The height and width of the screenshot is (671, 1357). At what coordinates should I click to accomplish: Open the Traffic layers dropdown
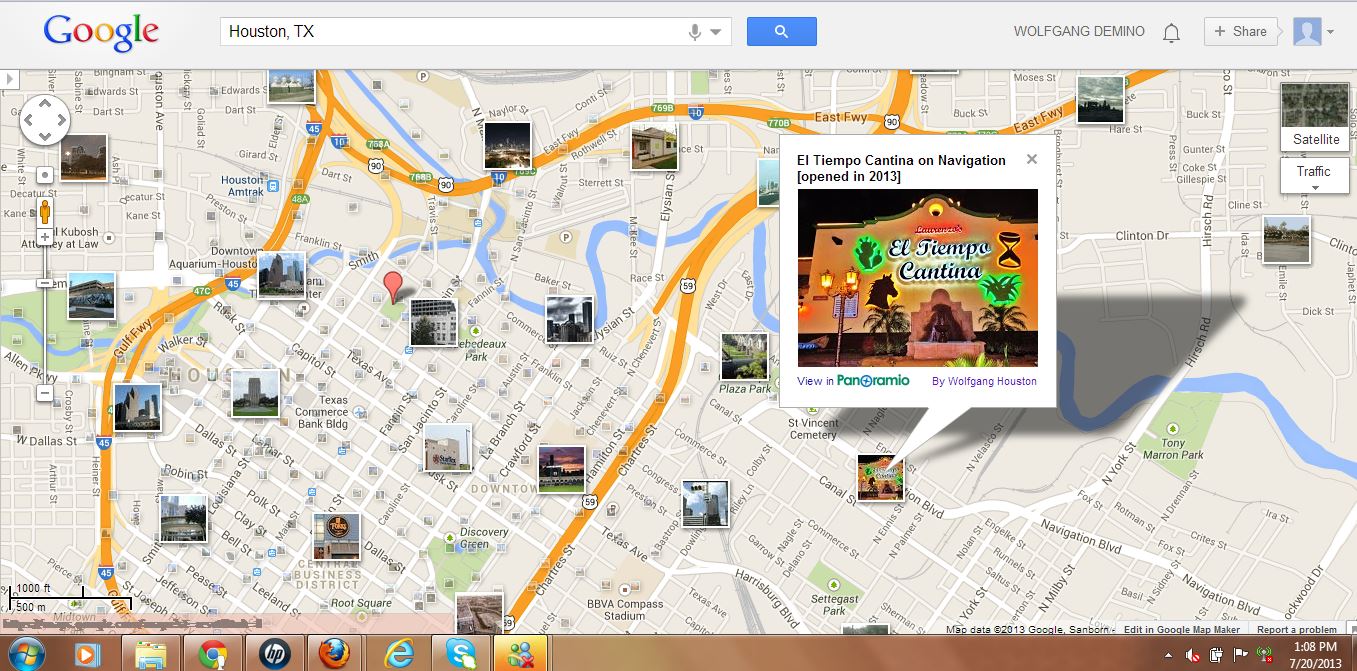1315,177
